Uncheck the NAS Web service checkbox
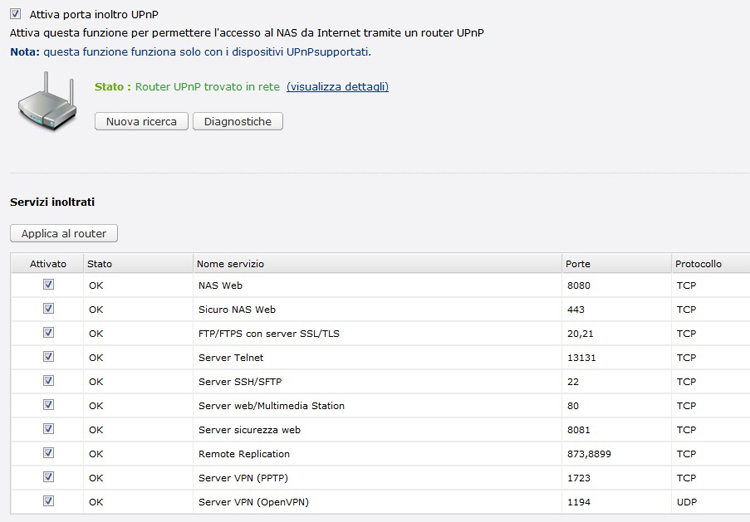 pos(48,285)
